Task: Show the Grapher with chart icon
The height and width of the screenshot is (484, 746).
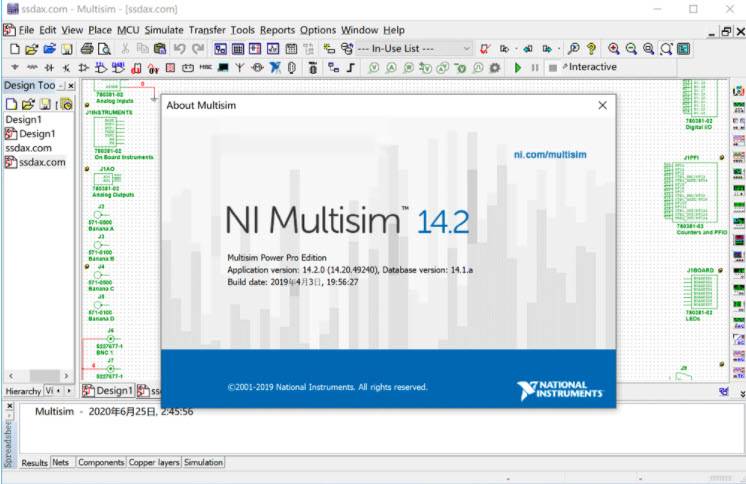Action: click(273, 49)
